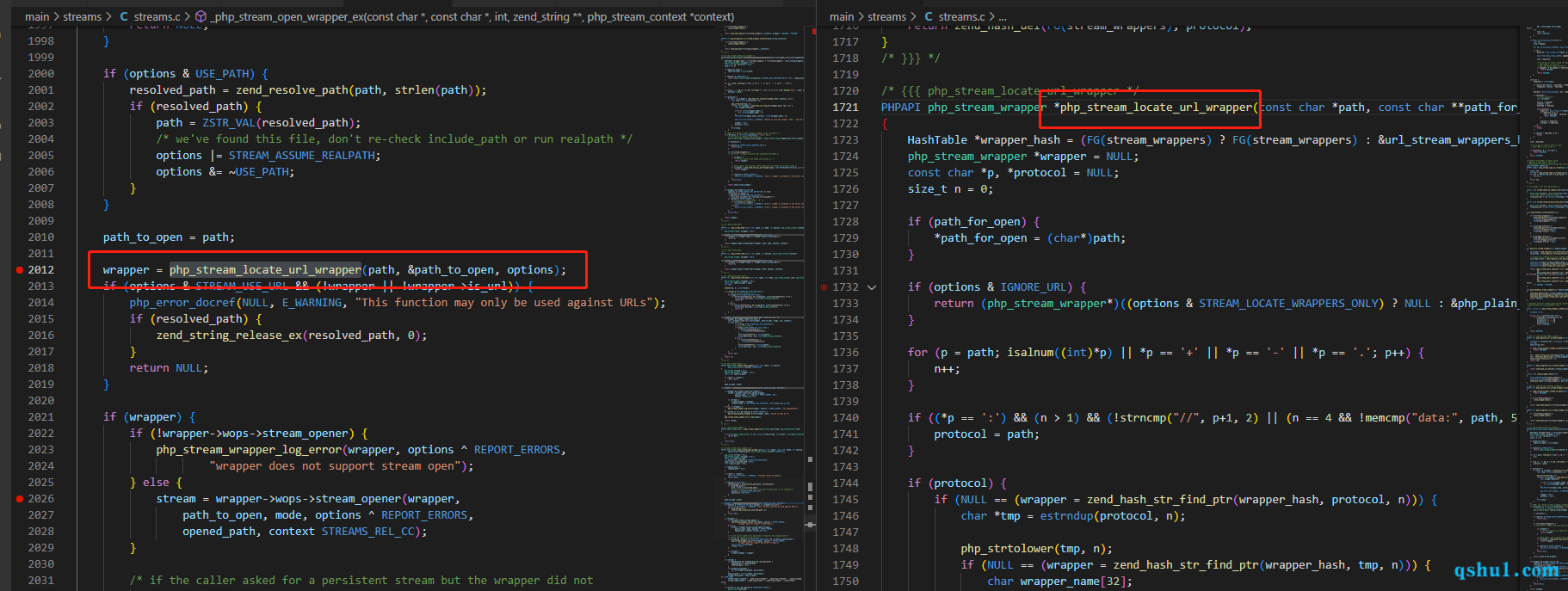Place cursor on ZSTR_VAL on line 2003
This screenshot has height=591, width=1568.
[229, 122]
